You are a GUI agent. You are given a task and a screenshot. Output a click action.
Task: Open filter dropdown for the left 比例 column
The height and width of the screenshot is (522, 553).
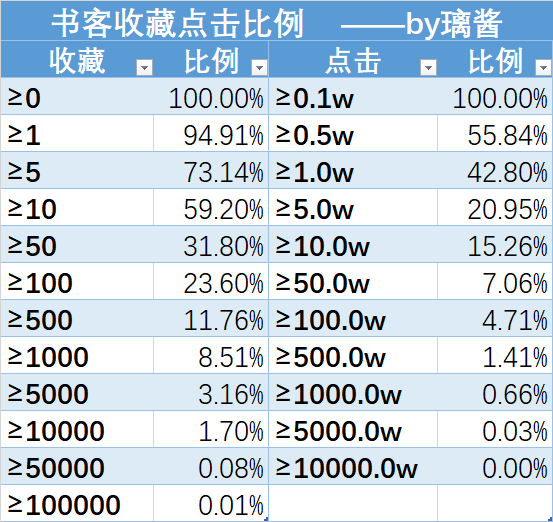tap(259, 67)
